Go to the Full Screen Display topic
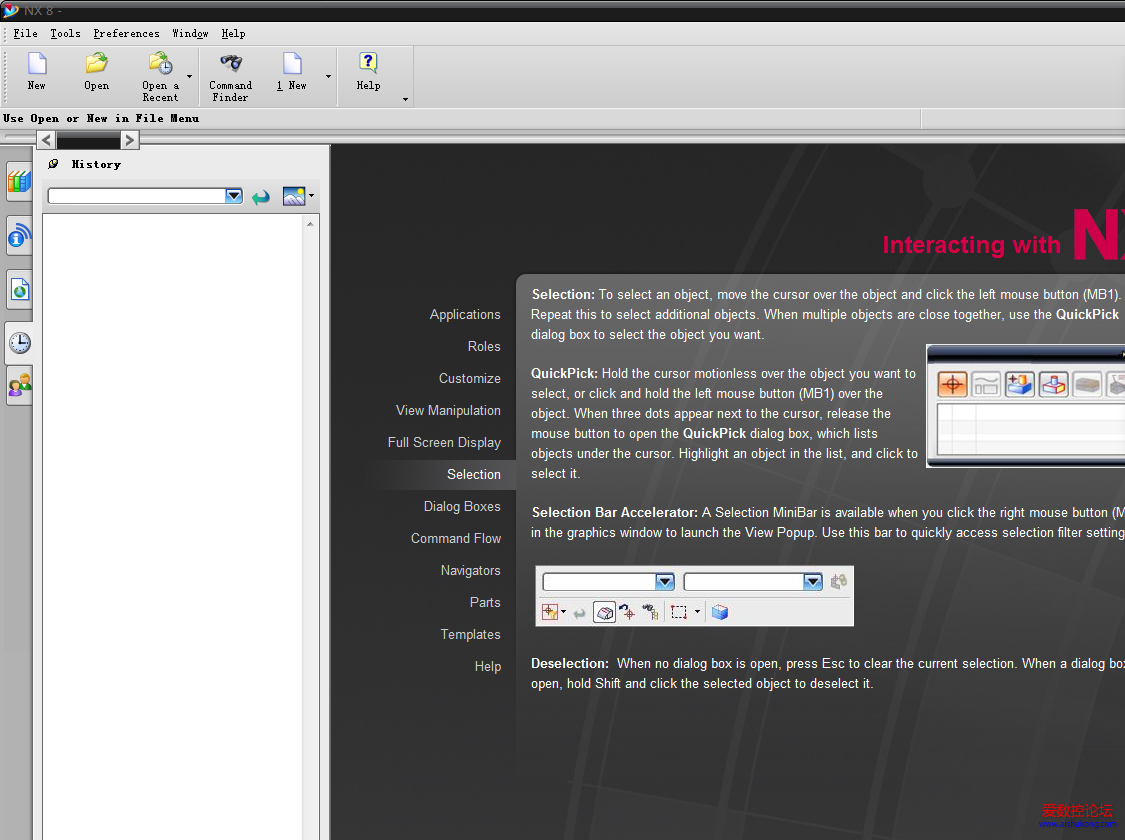This screenshot has height=840, width=1125. tap(444, 443)
